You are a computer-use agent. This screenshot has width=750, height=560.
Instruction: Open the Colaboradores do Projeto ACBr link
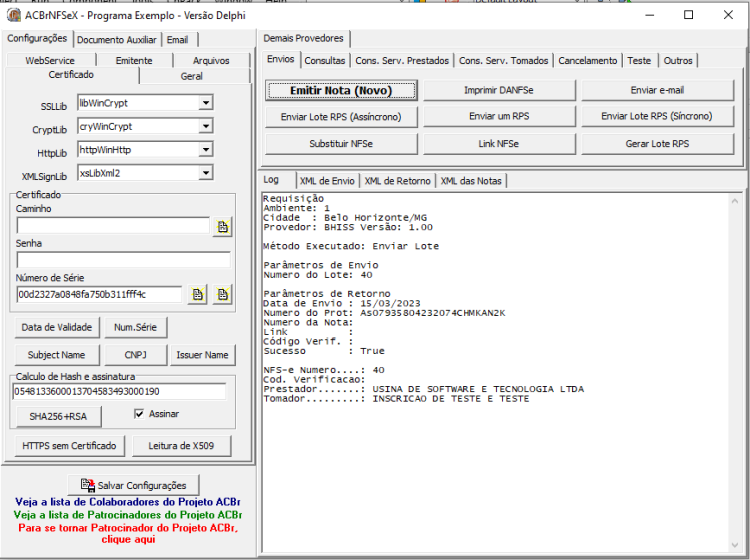128,502
